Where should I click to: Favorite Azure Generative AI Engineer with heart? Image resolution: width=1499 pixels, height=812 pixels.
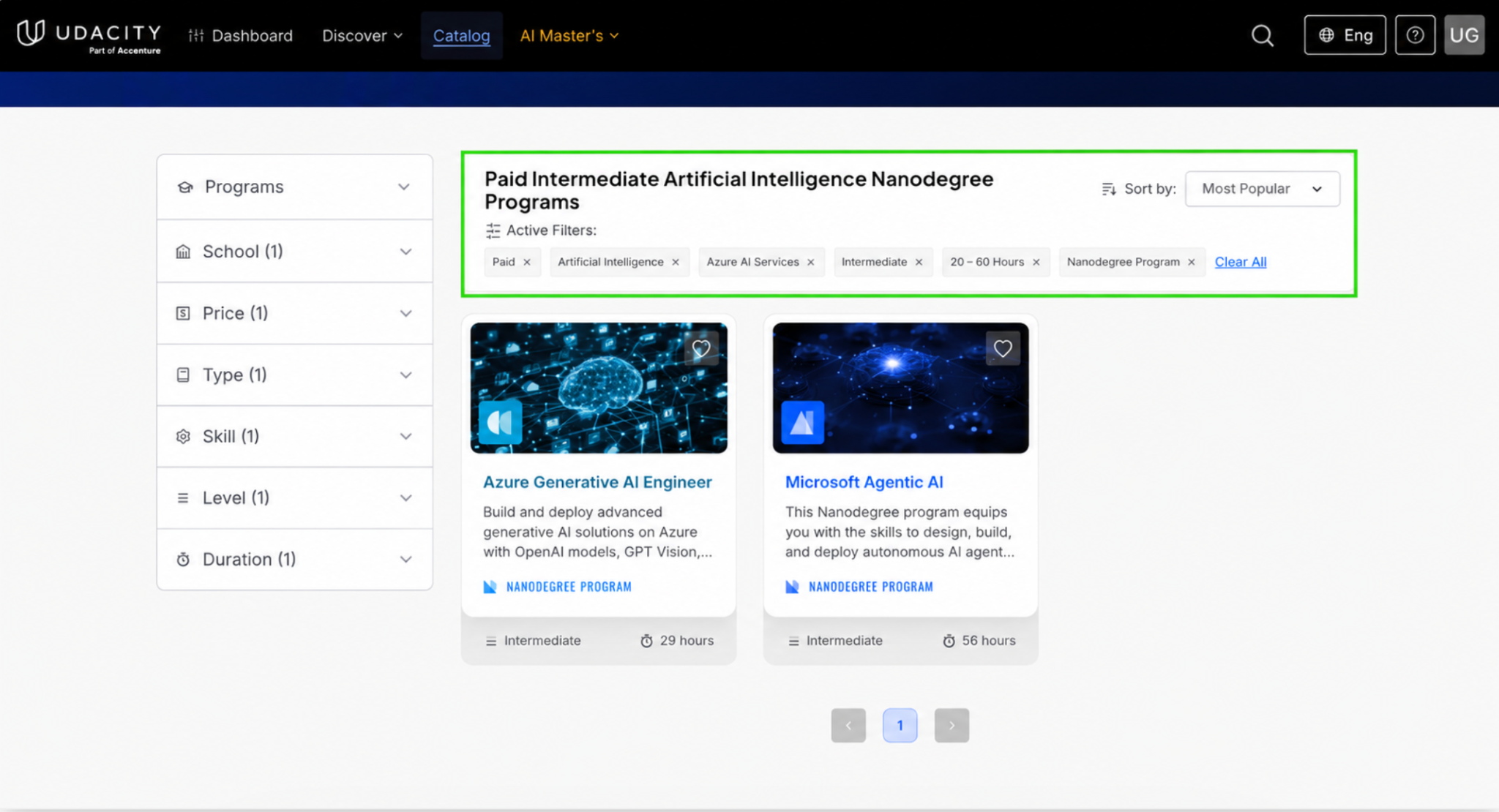pyautogui.click(x=701, y=349)
